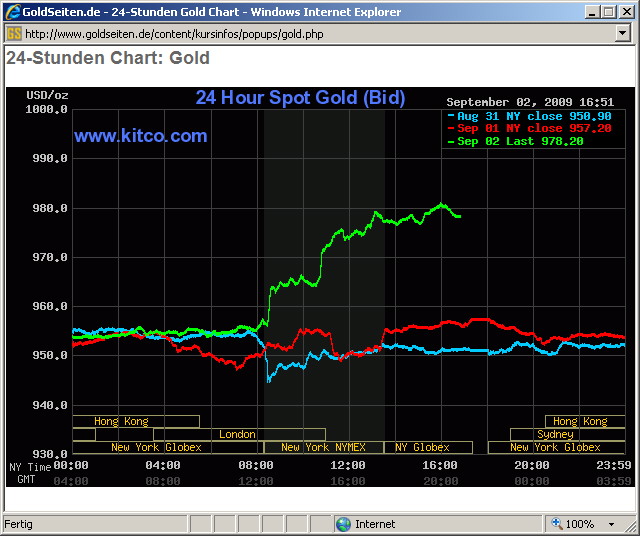Click the London session label

pos(237,434)
